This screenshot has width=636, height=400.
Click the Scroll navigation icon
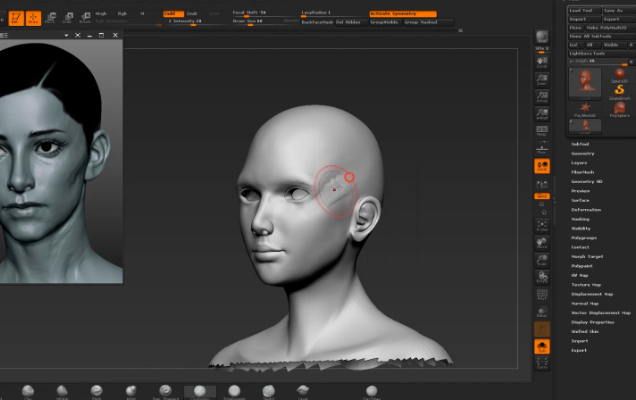542,62
